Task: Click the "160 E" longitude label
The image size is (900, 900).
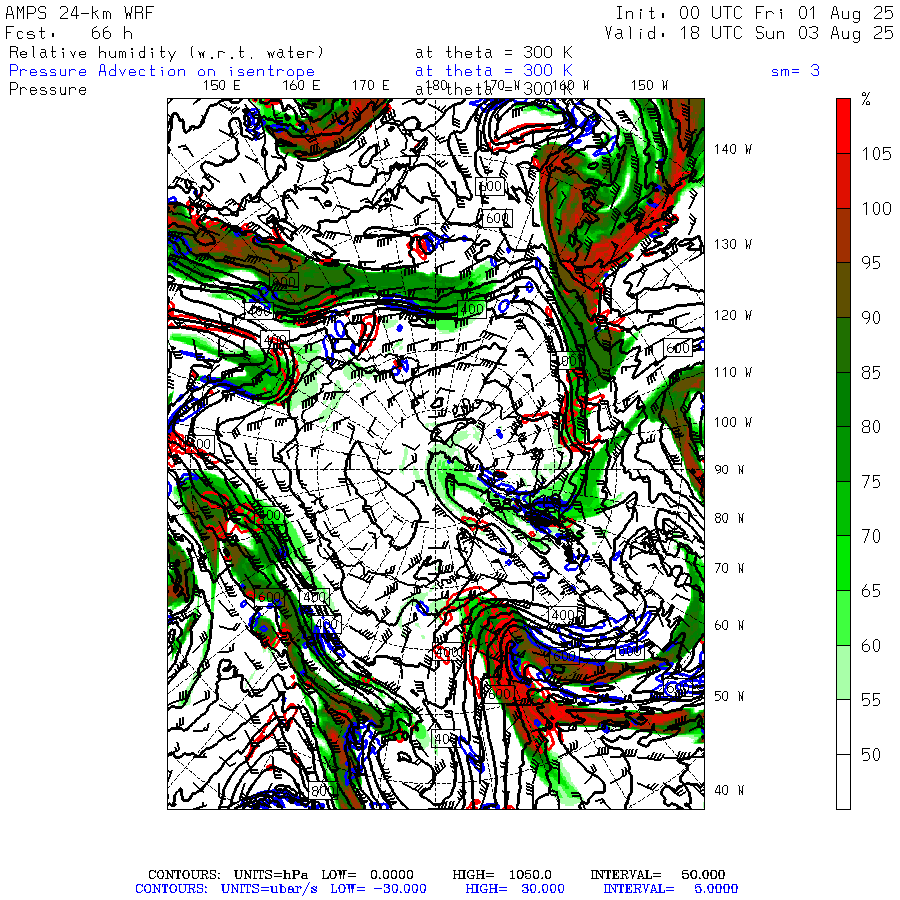Action: pos(301,86)
